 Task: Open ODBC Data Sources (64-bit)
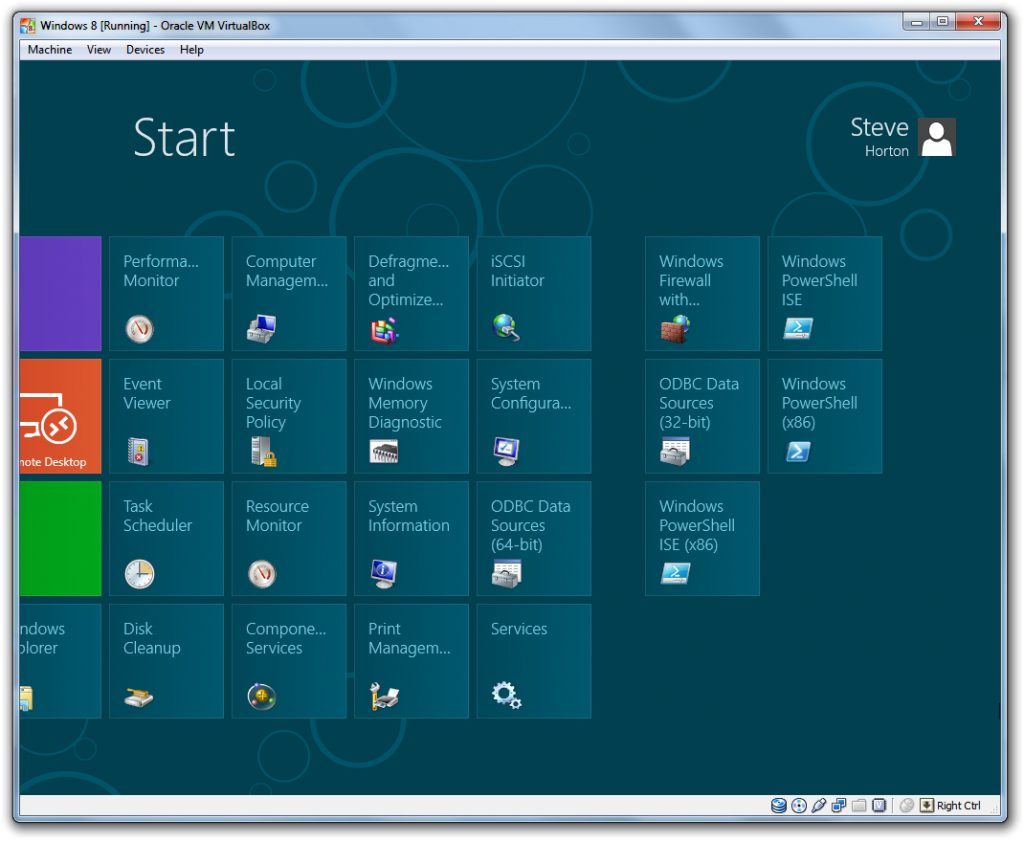pyautogui.click(x=533, y=538)
